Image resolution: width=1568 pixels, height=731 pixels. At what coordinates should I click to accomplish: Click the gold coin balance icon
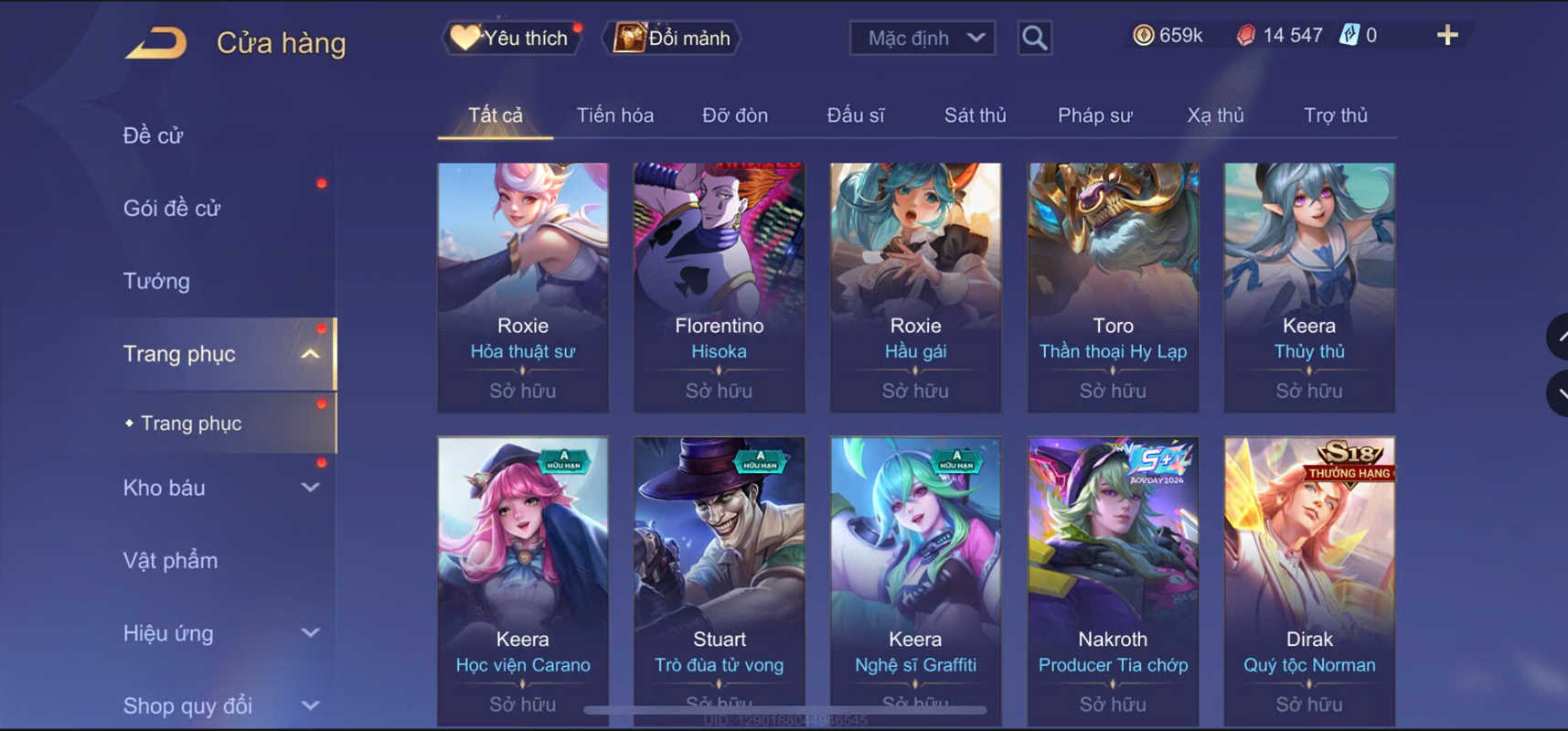pos(1143,36)
